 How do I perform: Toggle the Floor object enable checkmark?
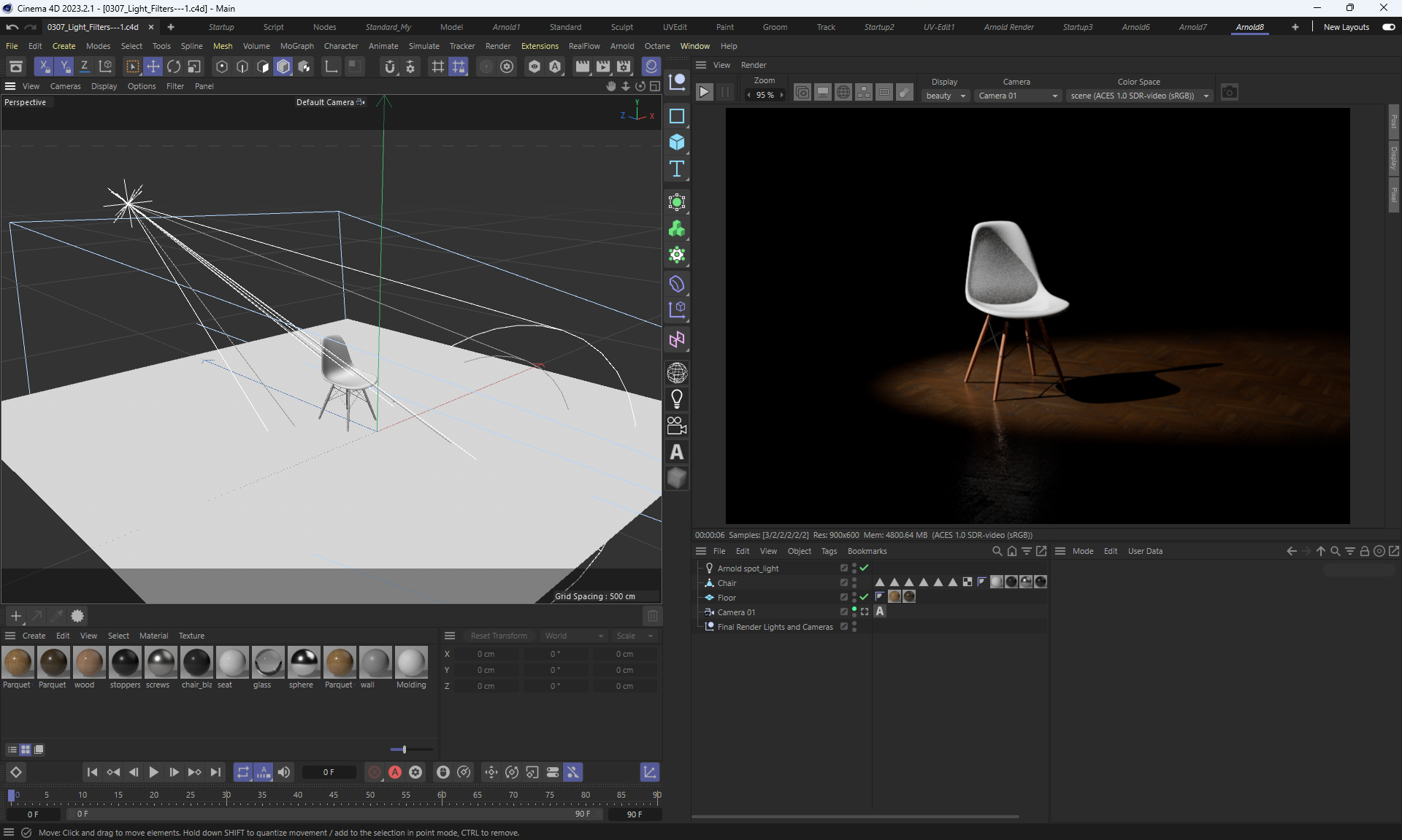tap(865, 597)
